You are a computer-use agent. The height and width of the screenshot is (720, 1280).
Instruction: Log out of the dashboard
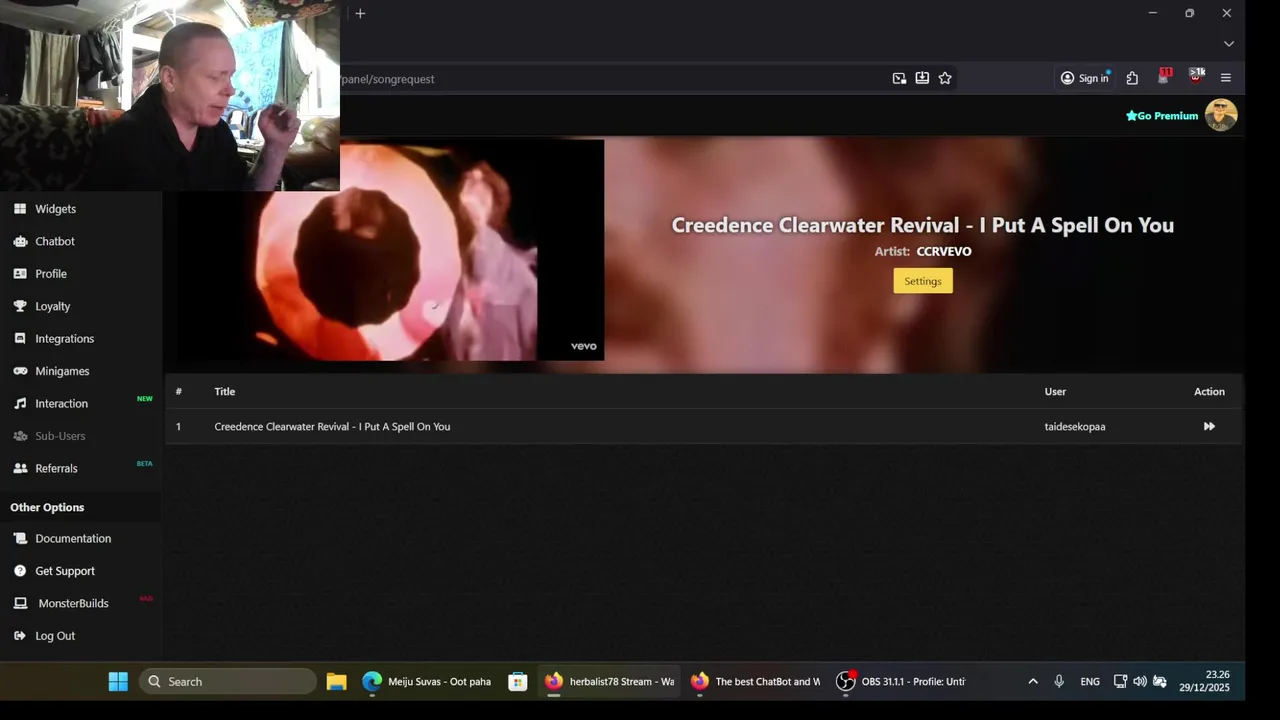point(55,636)
